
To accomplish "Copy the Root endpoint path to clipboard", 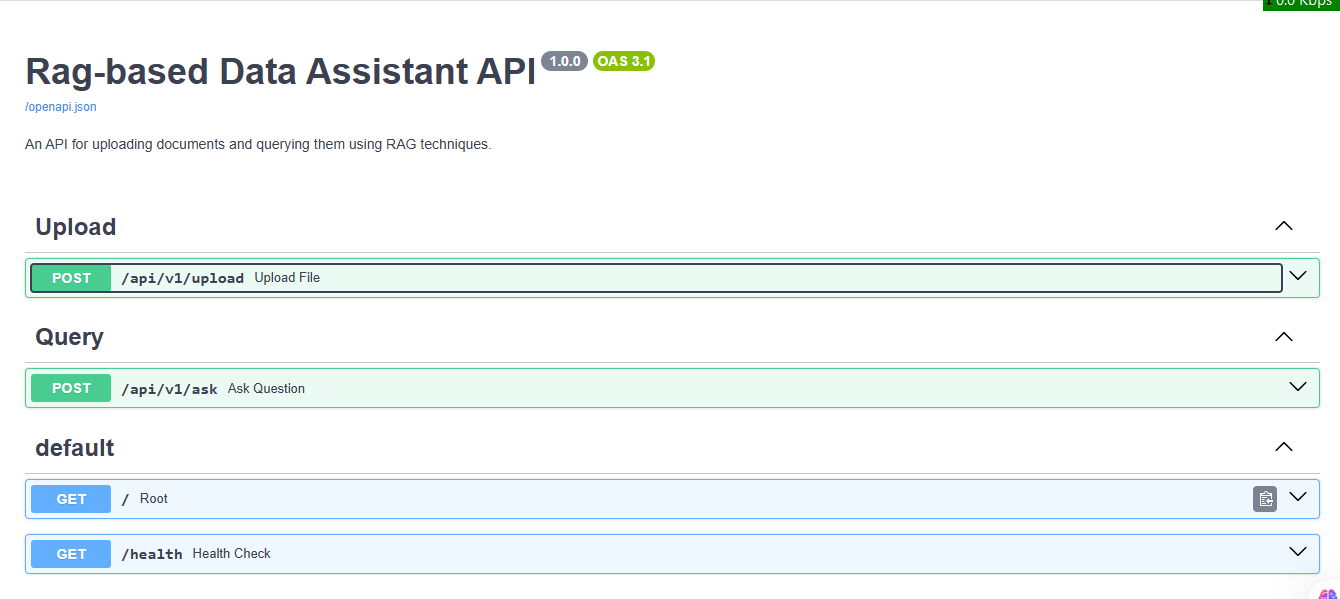I will (1265, 499).
